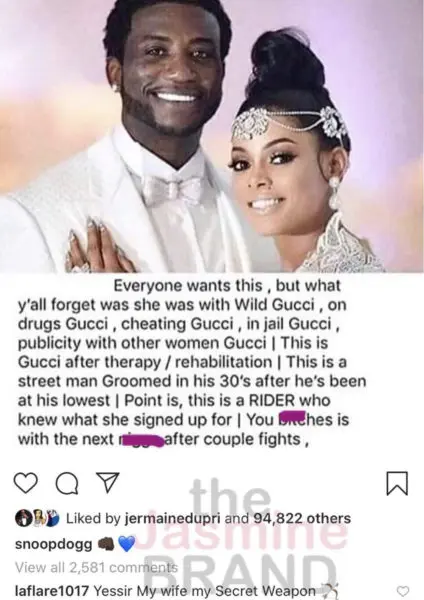This screenshot has width=424, height=600.
Task: Tap the wedding photo of the couple
Action: pyautogui.click(x=212, y=136)
